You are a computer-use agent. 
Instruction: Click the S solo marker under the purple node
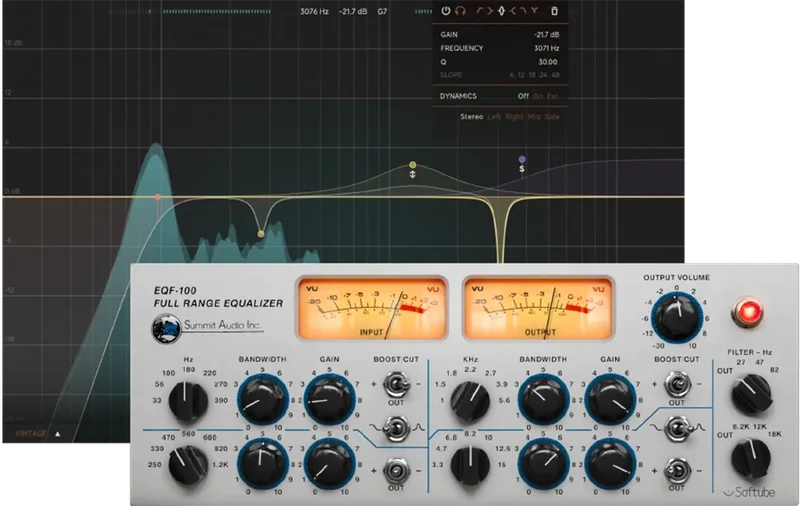(522, 169)
